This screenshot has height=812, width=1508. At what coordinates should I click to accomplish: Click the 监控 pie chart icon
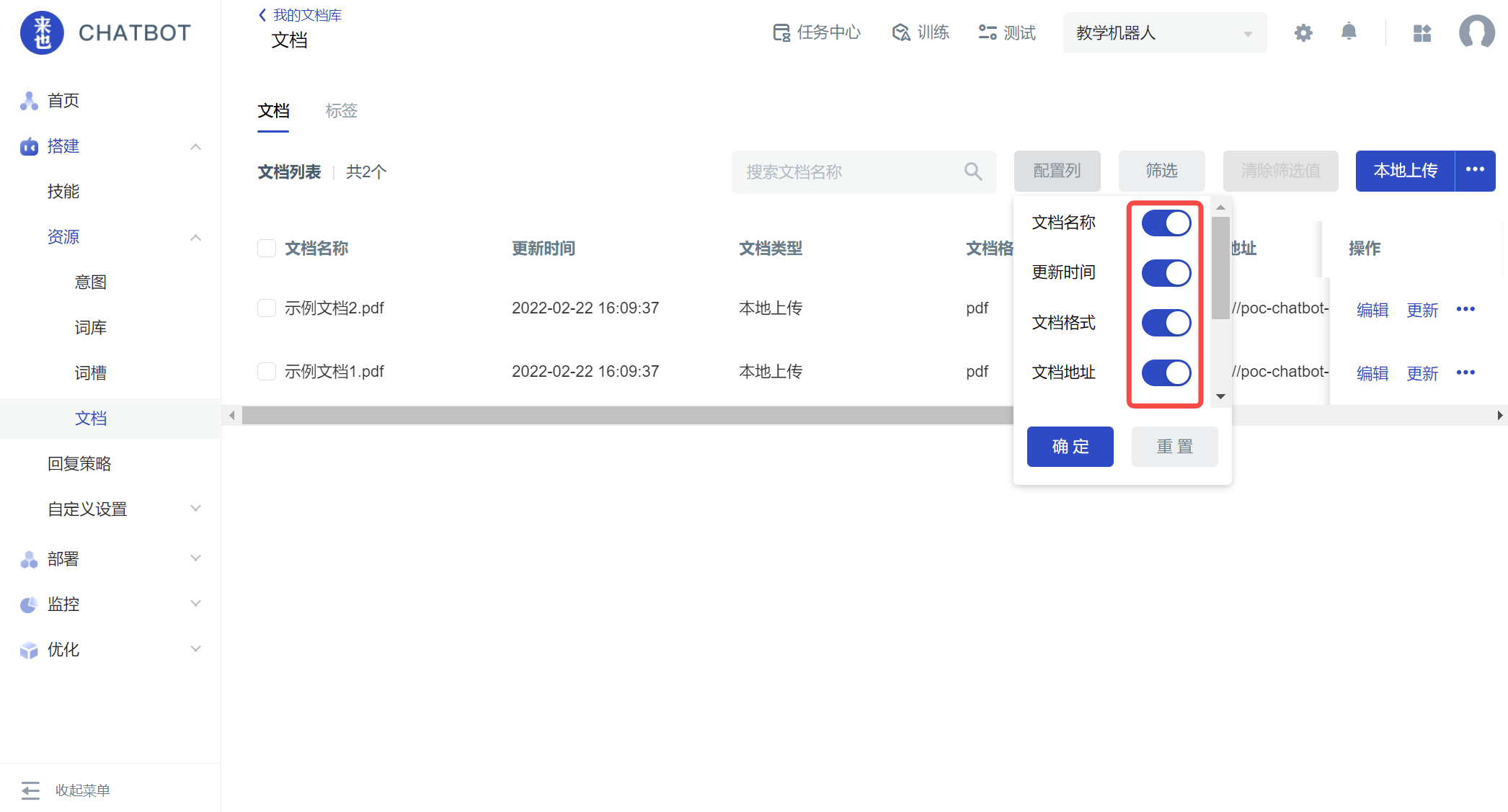pos(29,604)
